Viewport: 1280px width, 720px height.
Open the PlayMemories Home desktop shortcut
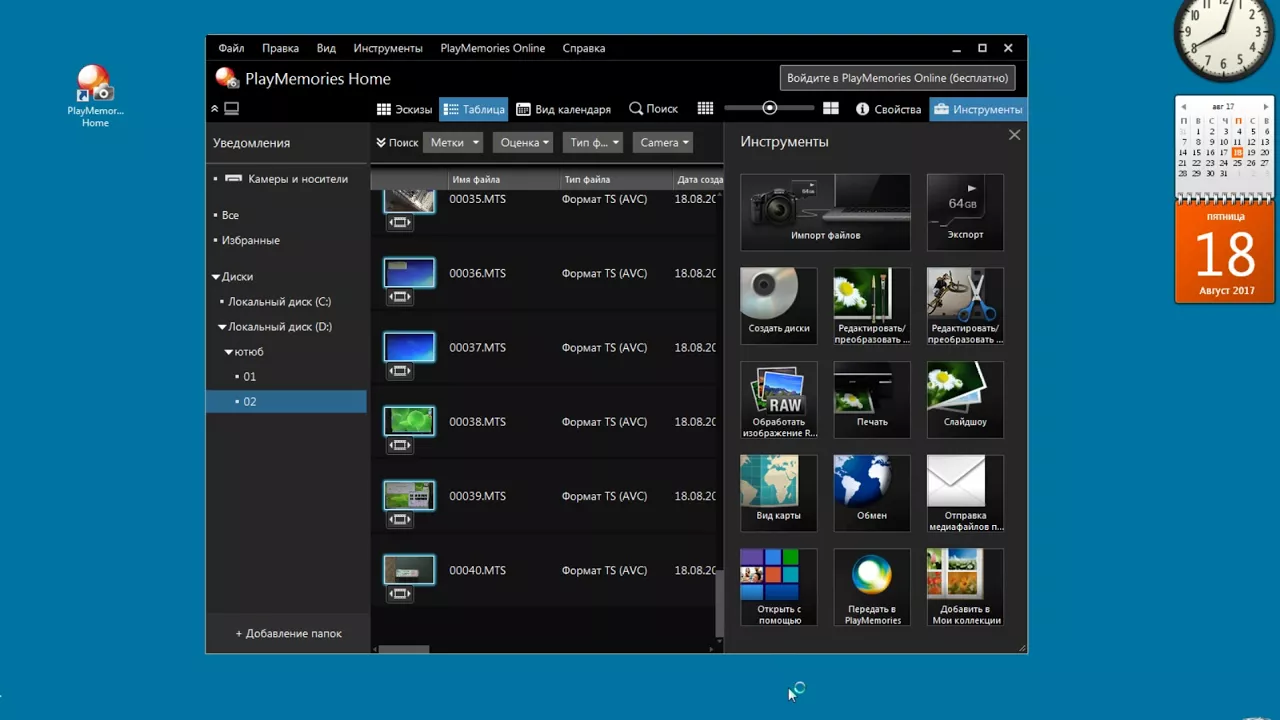click(95, 96)
